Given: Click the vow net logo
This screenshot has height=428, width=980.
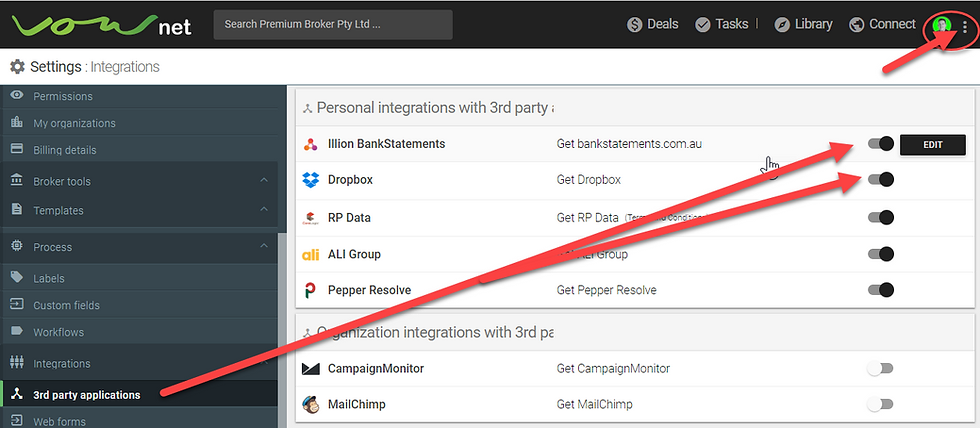Looking at the screenshot, I should pyautogui.click(x=102, y=25).
